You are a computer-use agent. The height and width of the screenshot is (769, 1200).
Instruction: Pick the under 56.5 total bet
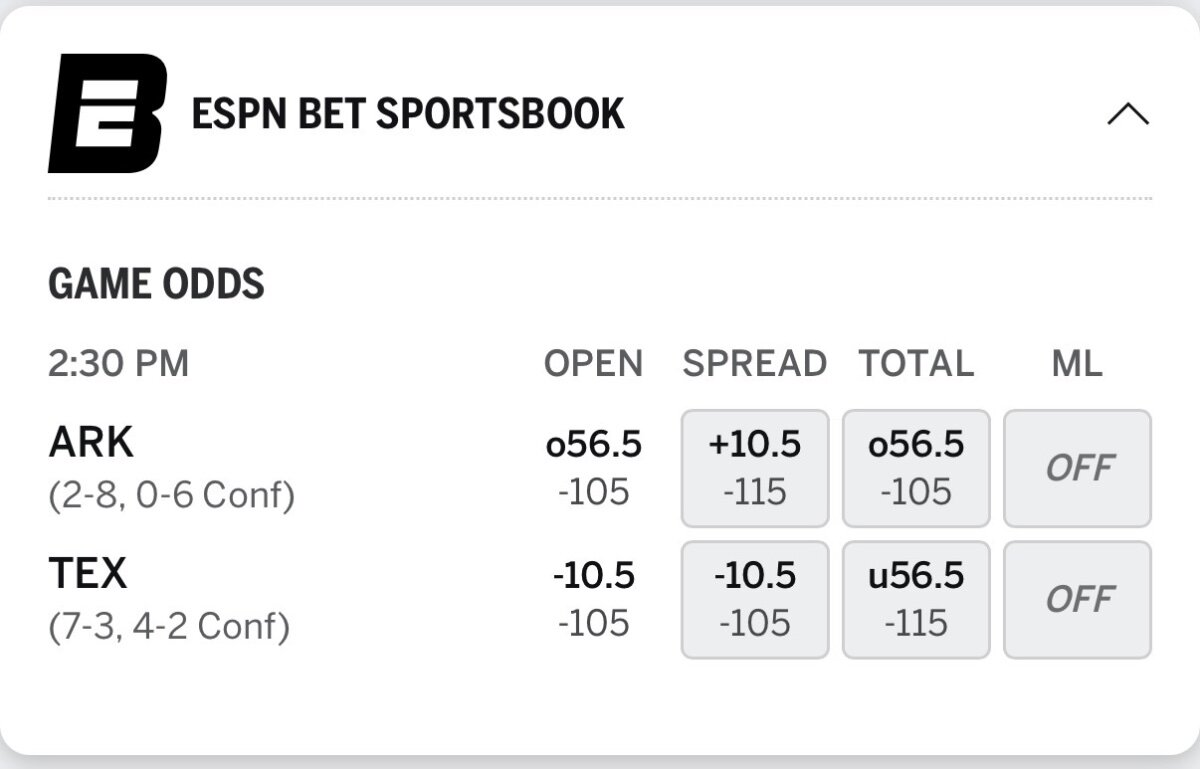916,599
